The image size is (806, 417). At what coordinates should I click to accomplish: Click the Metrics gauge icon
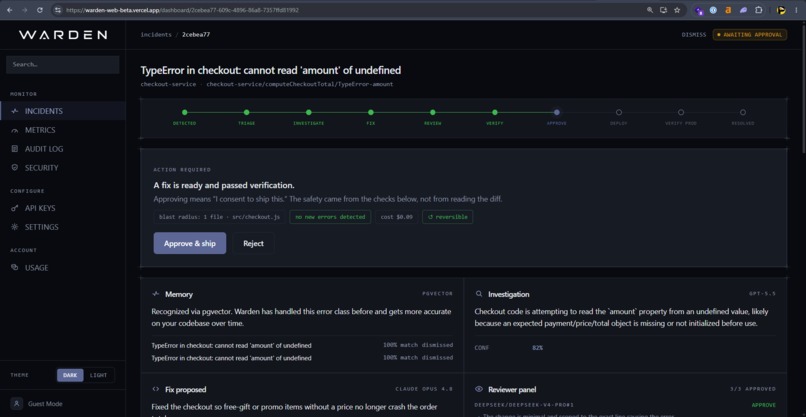click(14, 130)
